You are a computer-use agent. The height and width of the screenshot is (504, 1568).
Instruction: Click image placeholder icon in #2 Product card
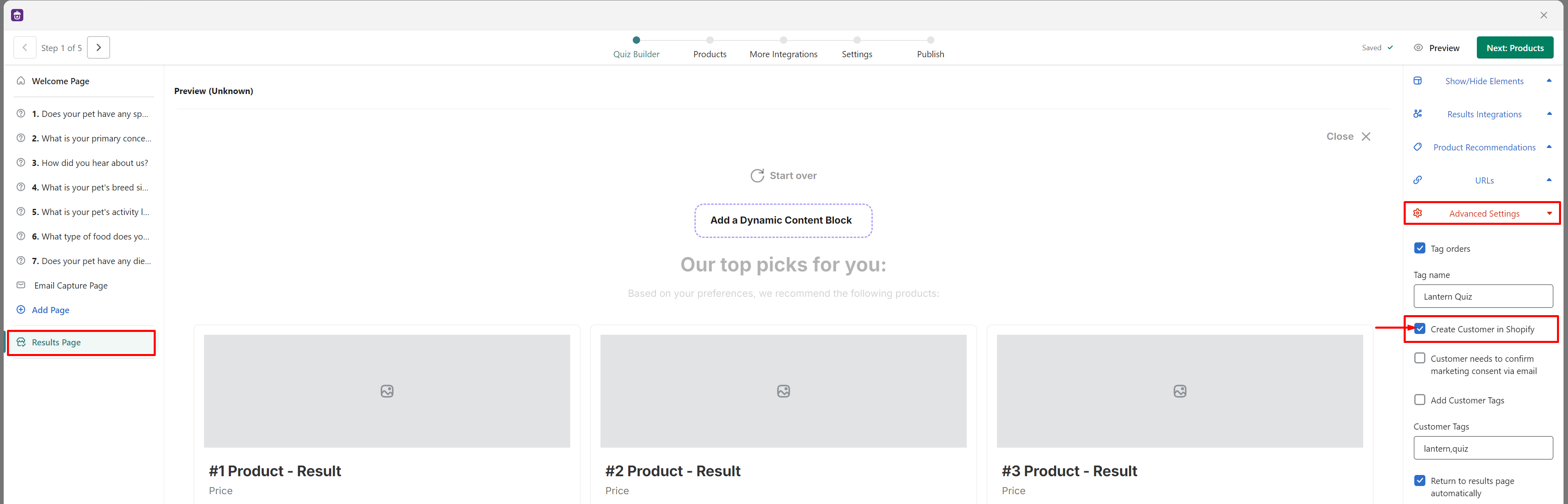pos(784,392)
